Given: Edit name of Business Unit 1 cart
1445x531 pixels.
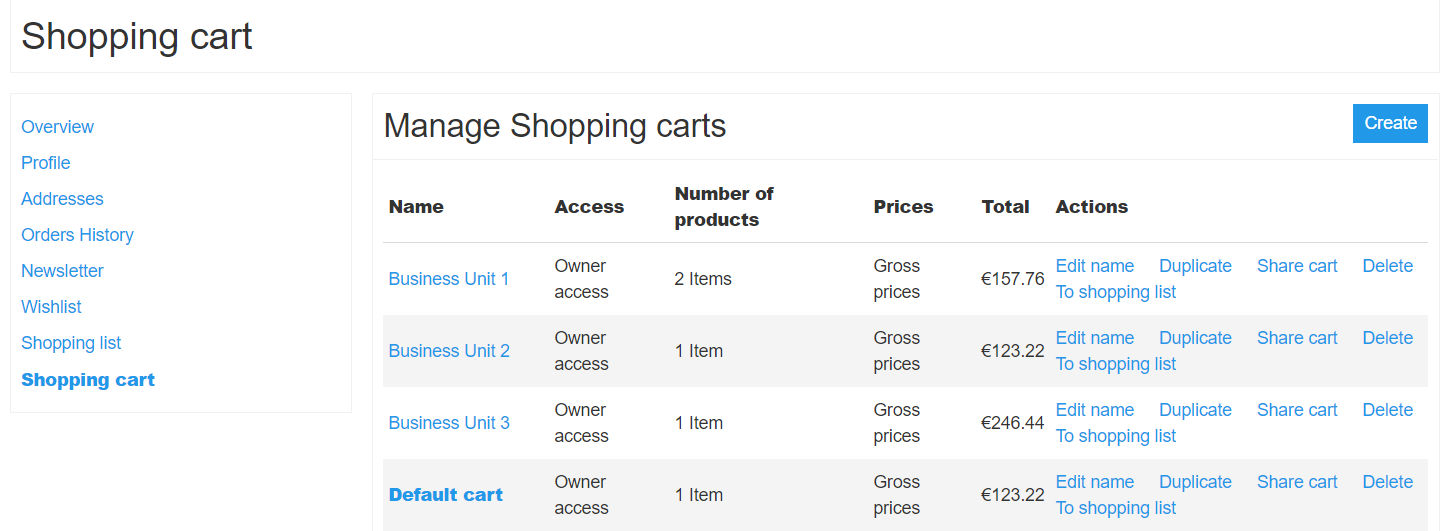Looking at the screenshot, I should click(x=1095, y=266).
